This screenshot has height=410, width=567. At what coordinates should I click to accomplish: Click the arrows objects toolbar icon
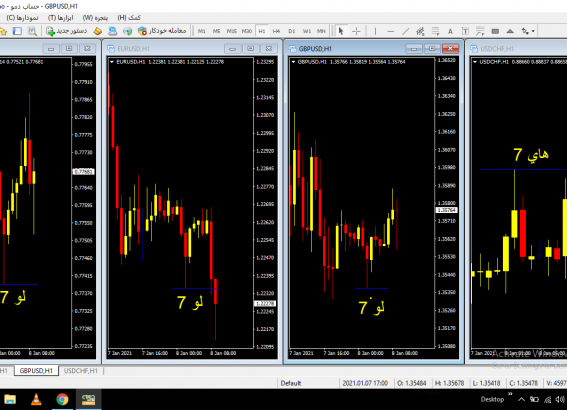[525, 31]
